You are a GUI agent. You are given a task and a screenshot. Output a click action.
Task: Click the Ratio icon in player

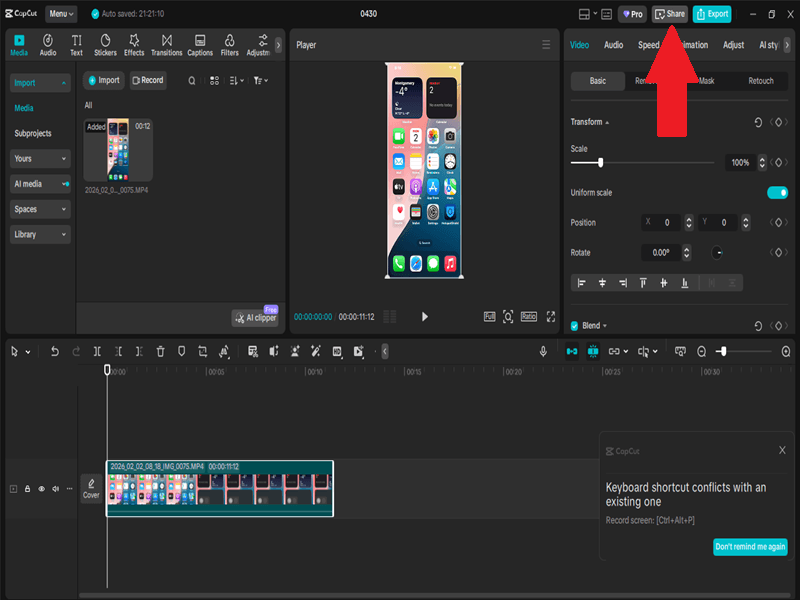pos(529,317)
